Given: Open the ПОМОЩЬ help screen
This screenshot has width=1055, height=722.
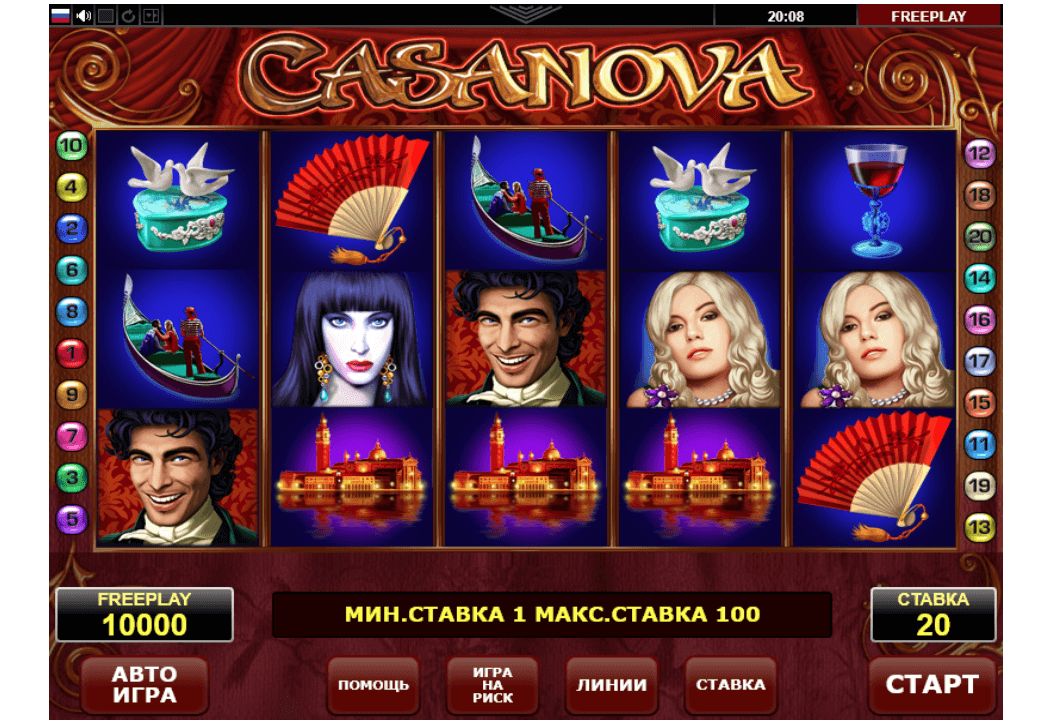Looking at the screenshot, I should tap(373, 685).
